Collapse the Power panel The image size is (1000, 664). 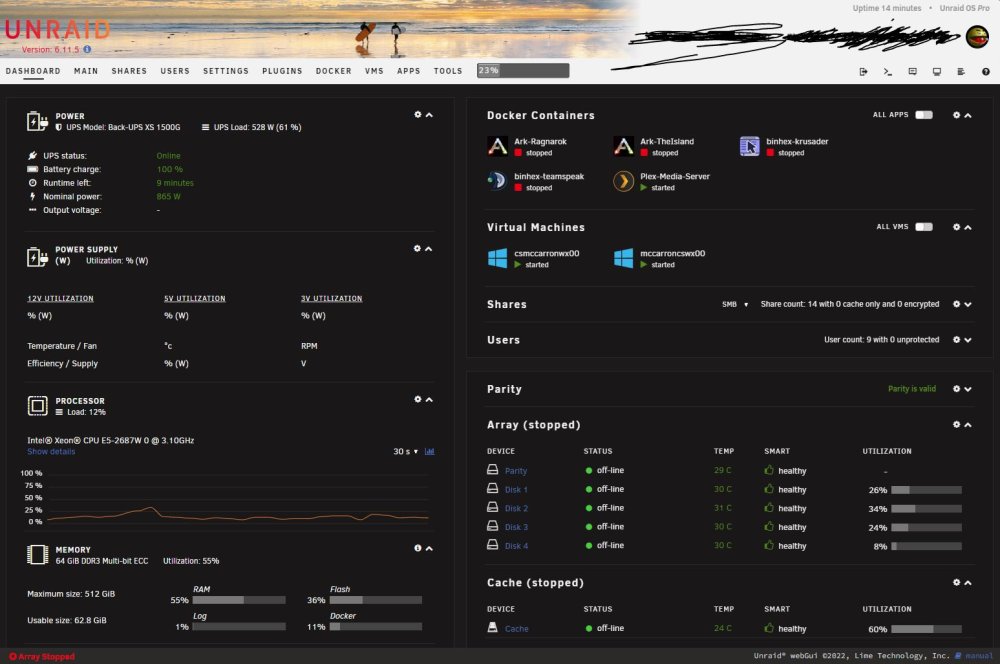click(429, 115)
